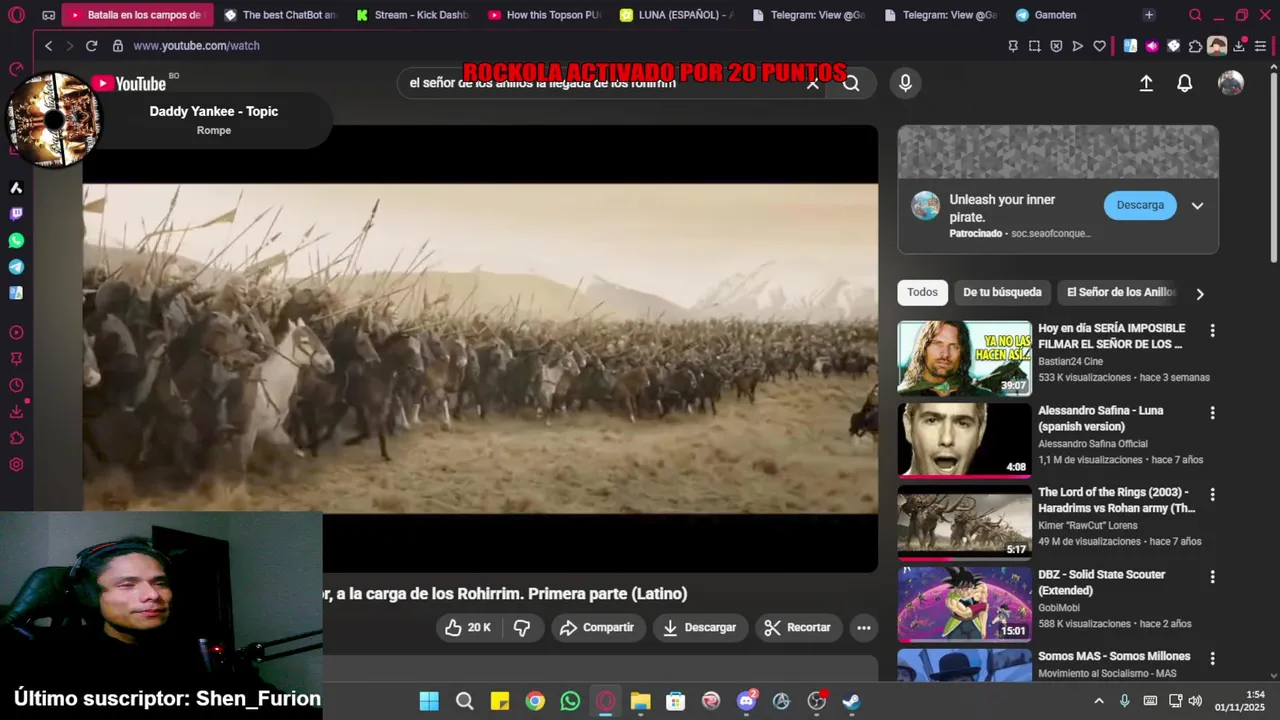Open a new browser tab with plus
The image size is (1280, 720).
click(x=1149, y=15)
